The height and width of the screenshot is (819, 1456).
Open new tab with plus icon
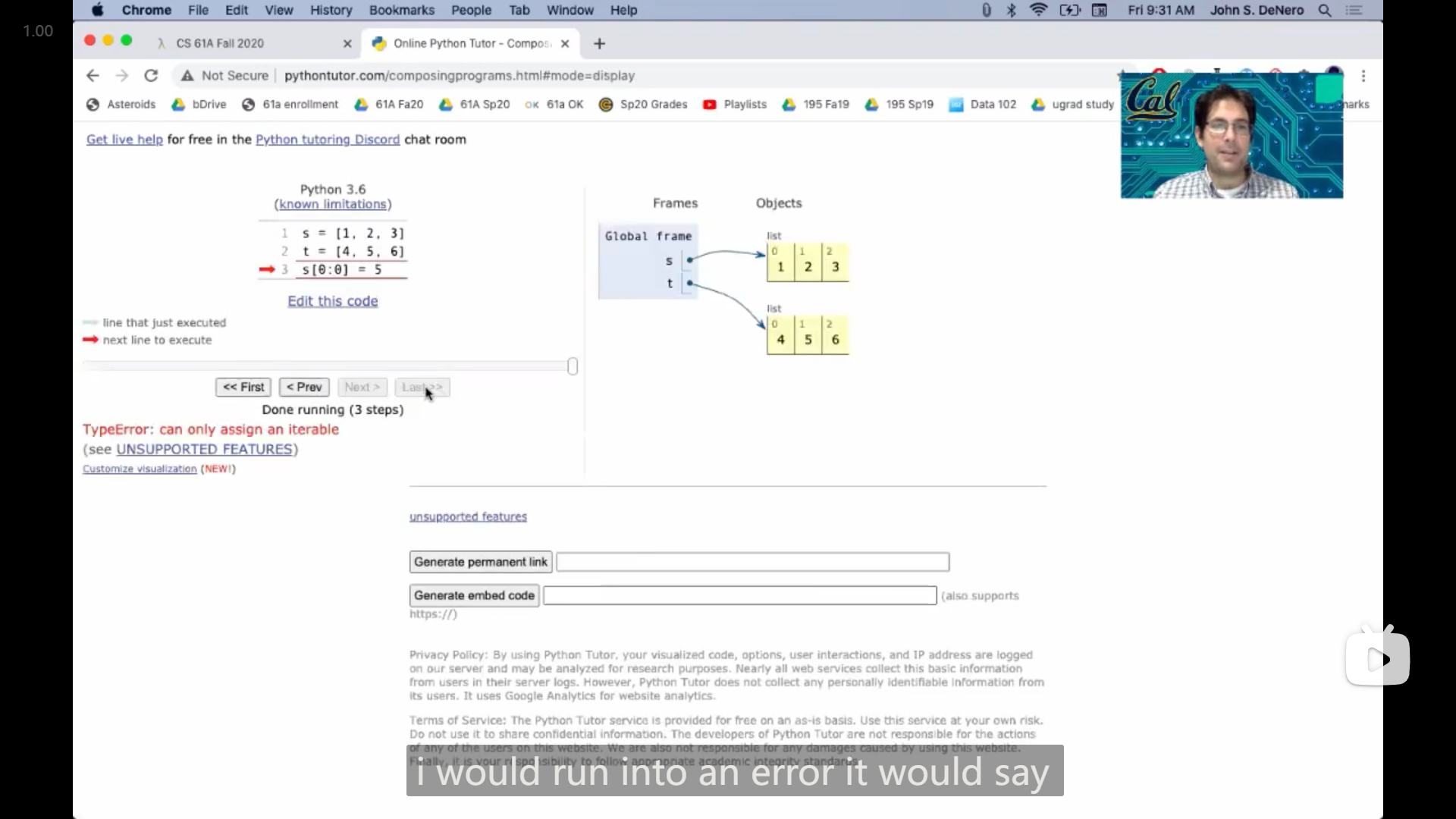600,44
